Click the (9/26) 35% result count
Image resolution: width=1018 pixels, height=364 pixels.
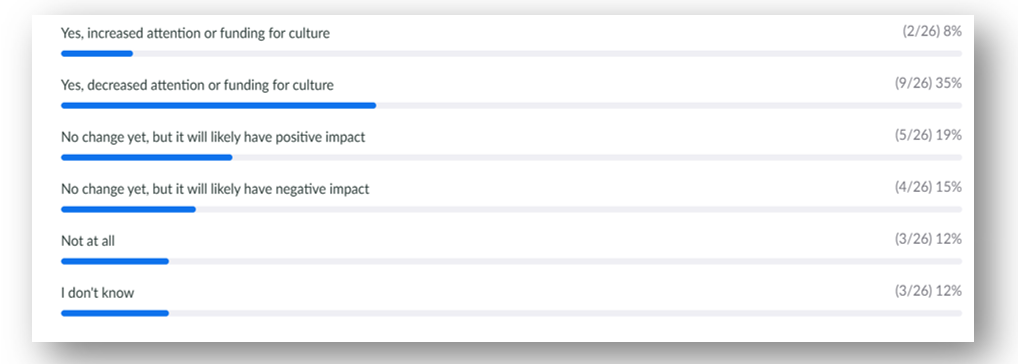point(928,83)
